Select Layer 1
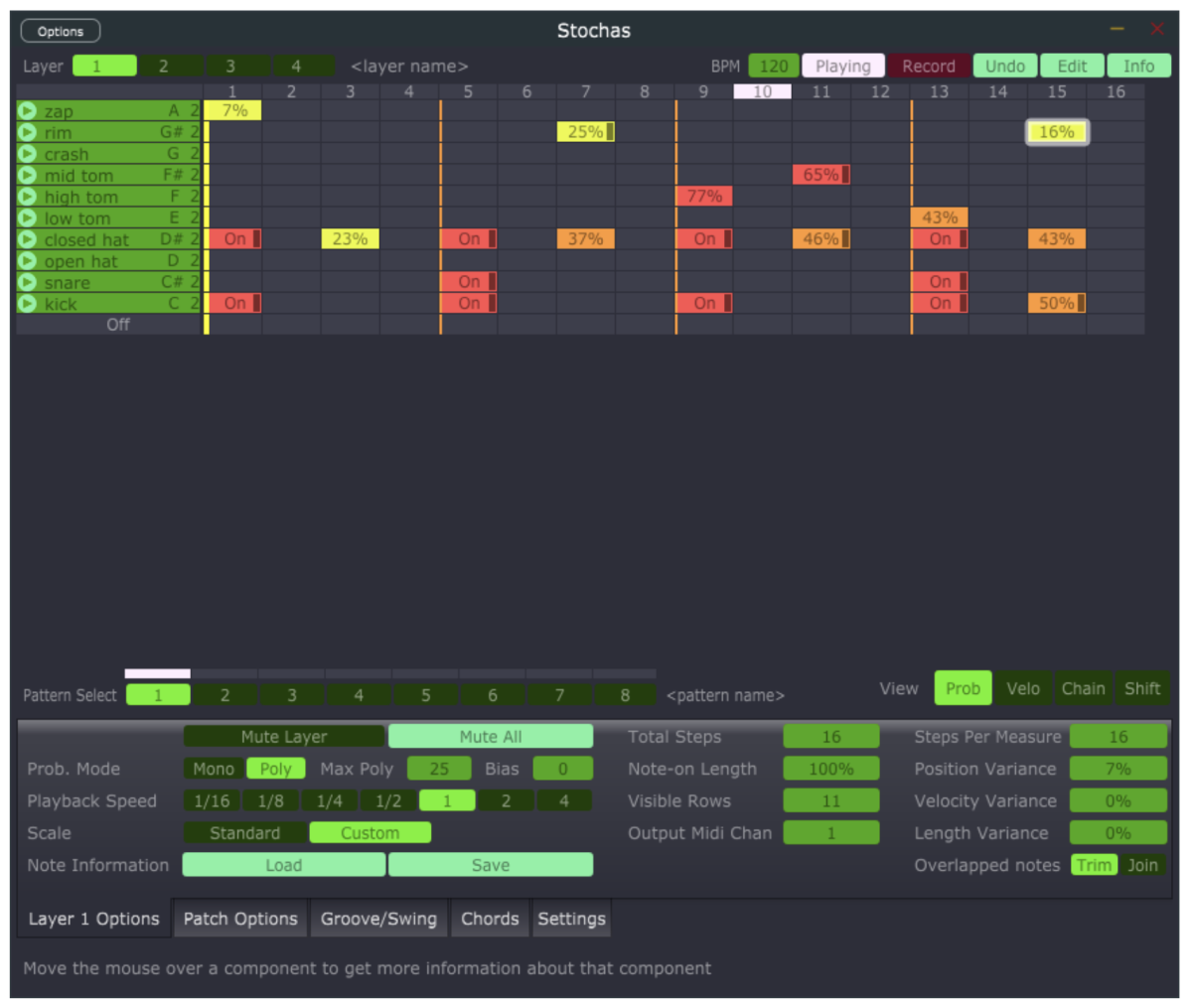 click(x=104, y=67)
